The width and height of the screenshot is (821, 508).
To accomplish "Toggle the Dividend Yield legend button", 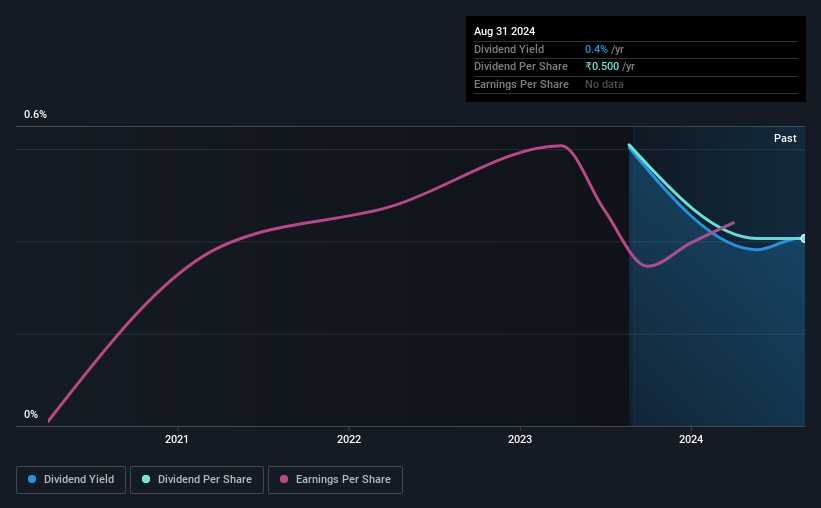I will (71, 480).
